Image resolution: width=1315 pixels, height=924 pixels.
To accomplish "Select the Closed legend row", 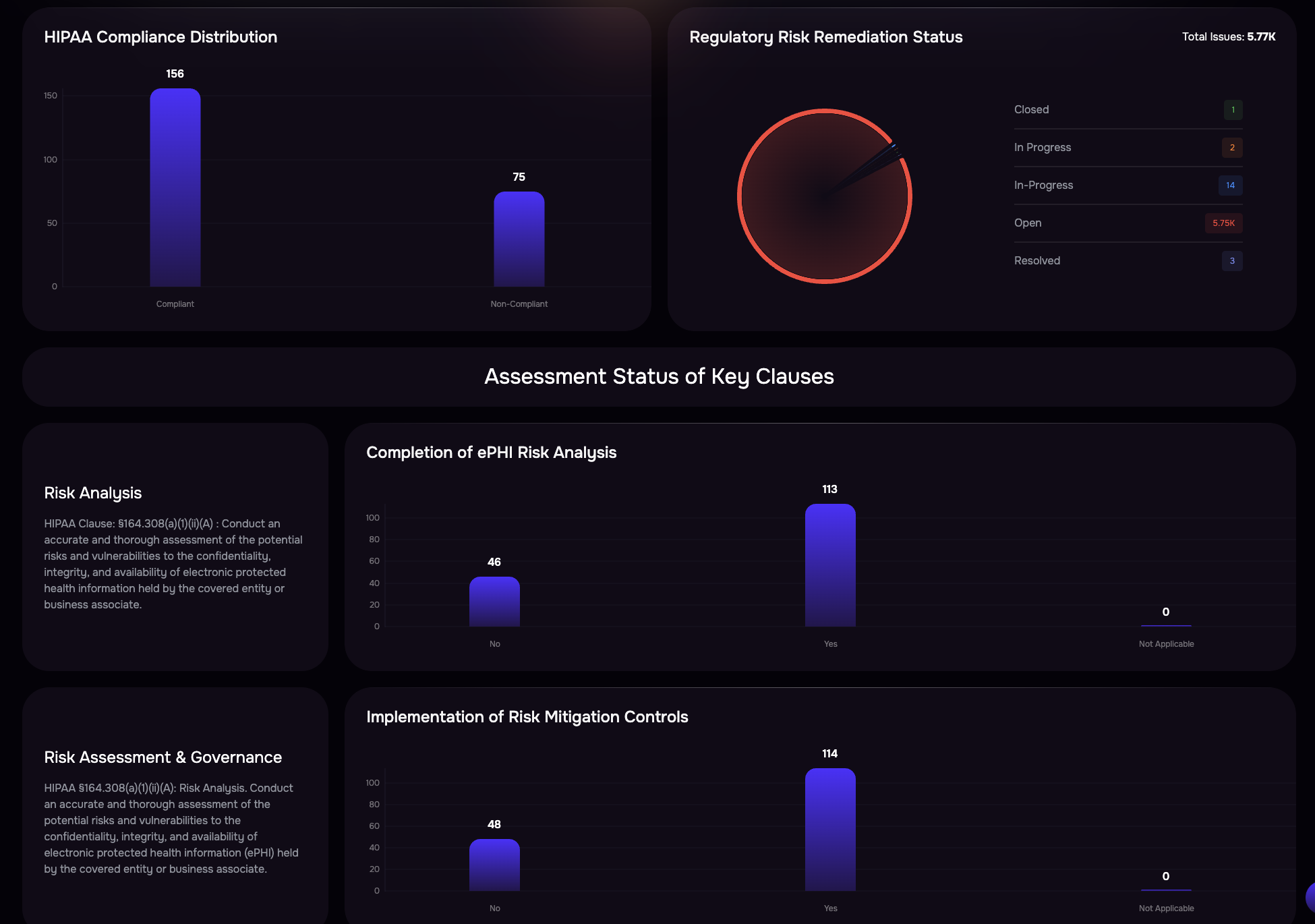I will coord(1128,110).
